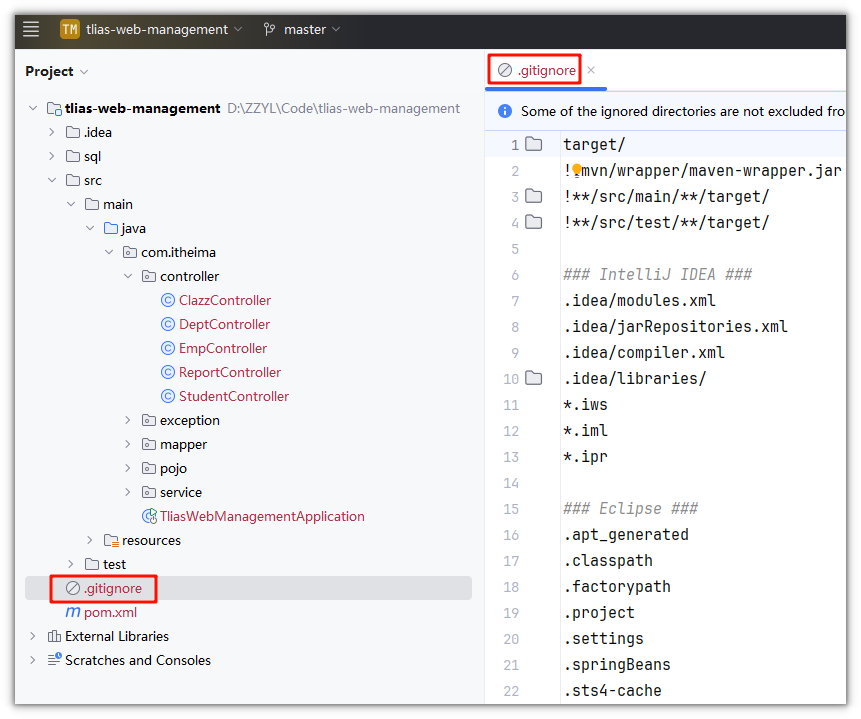Image resolution: width=861 pixels, height=719 pixels.
Task: Click the lightbulb intention icon on line 2
Action: (577, 170)
